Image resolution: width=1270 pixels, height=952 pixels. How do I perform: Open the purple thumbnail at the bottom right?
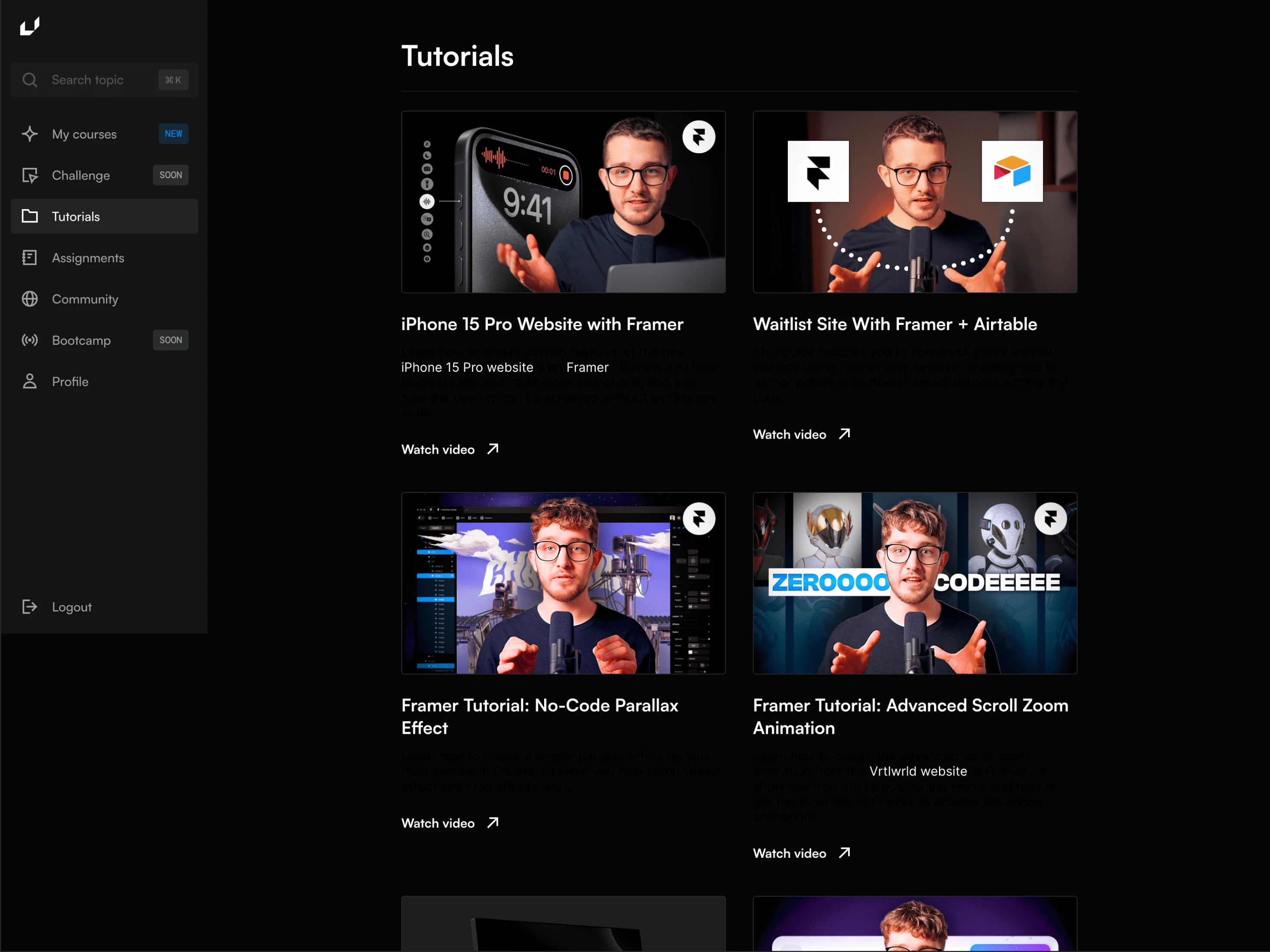[915, 924]
